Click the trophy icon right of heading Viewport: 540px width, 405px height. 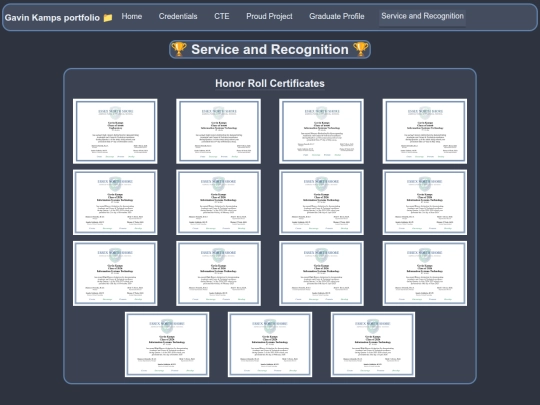coord(361,49)
